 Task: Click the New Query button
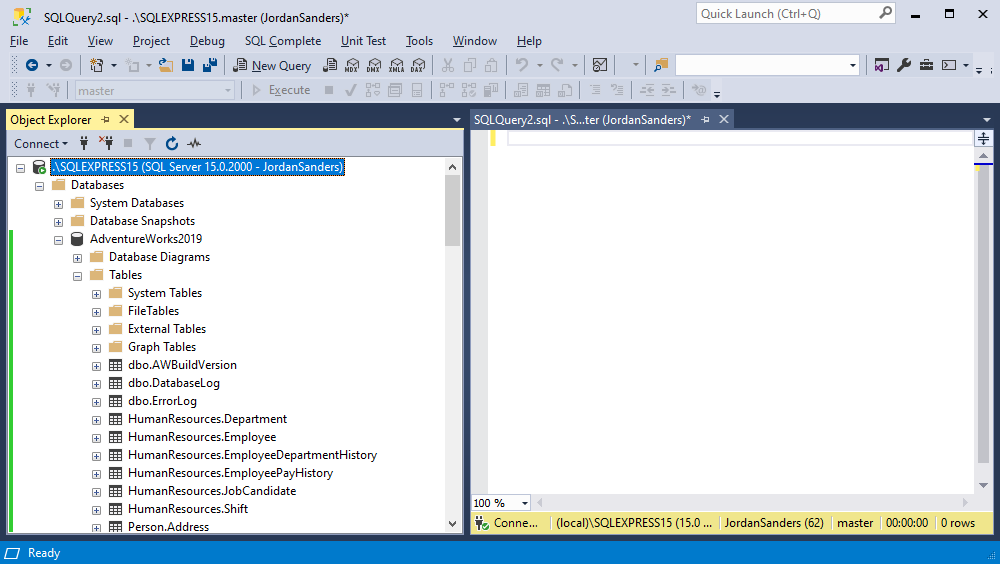point(272,65)
